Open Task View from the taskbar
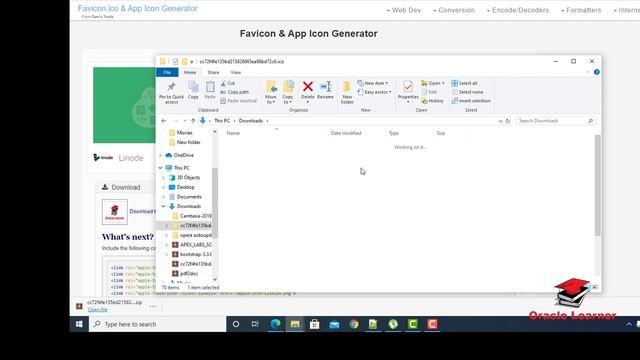Viewport: 640px width, 360px height. (x=255, y=324)
